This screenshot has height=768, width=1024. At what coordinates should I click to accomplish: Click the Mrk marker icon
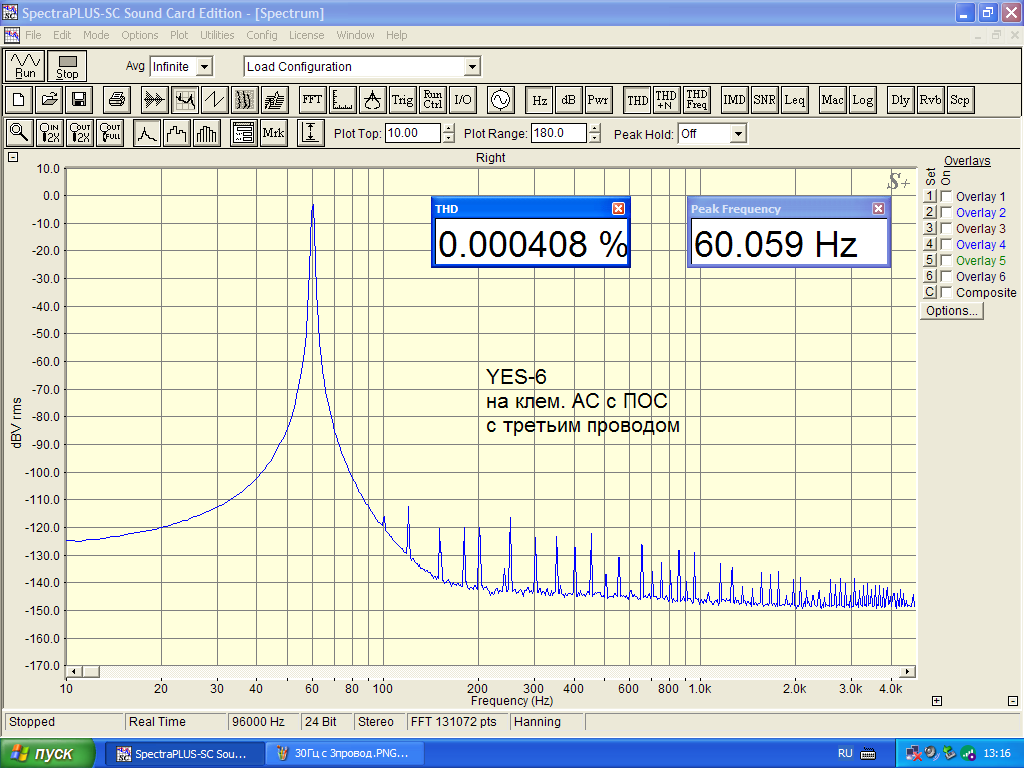(x=273, y=133)
